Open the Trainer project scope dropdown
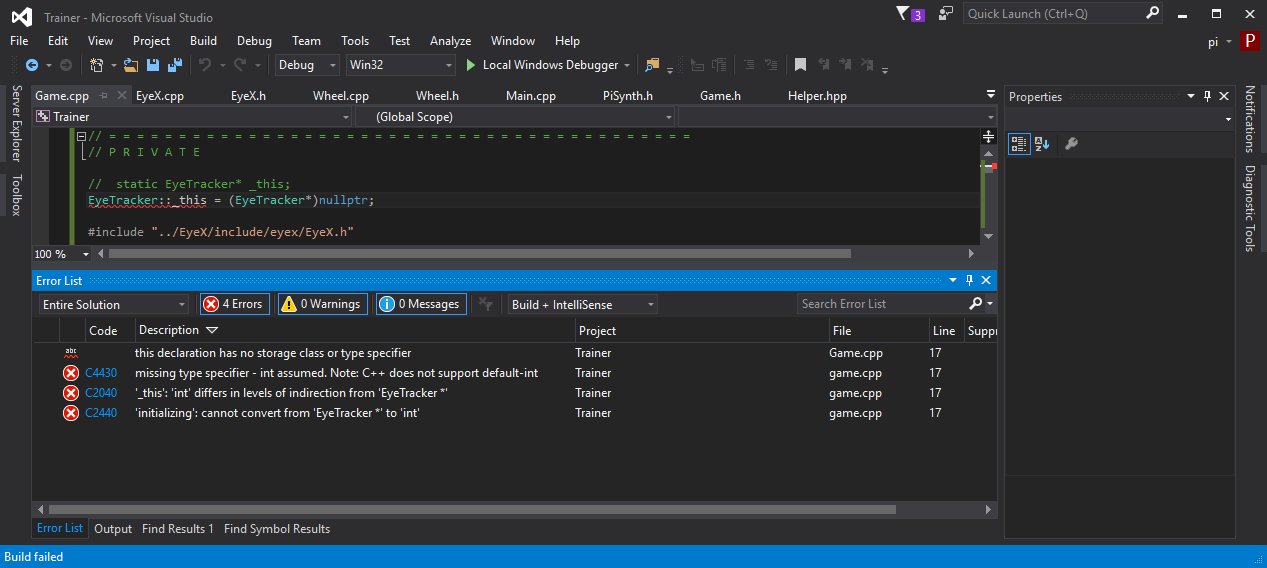 (x=192, y=117)
